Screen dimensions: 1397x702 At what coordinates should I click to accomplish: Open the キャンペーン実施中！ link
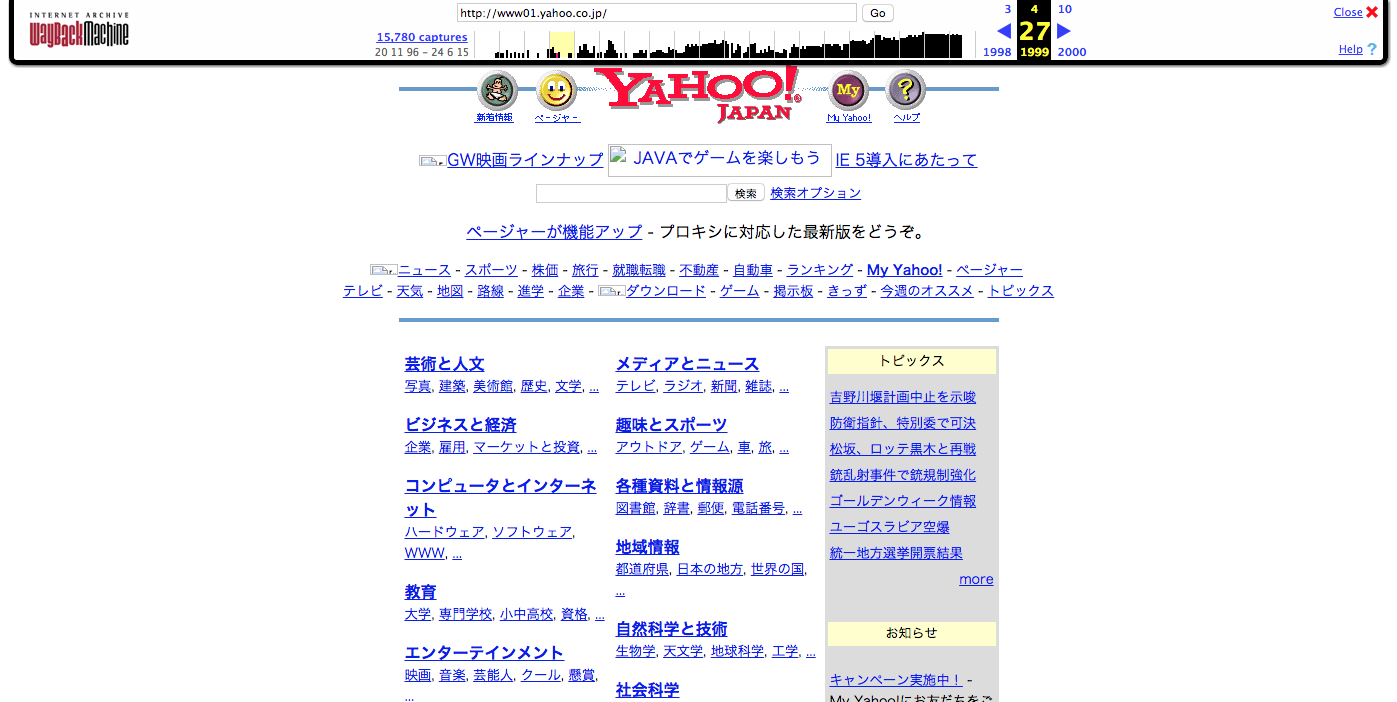pyautogui.click(x=896, y=680)
